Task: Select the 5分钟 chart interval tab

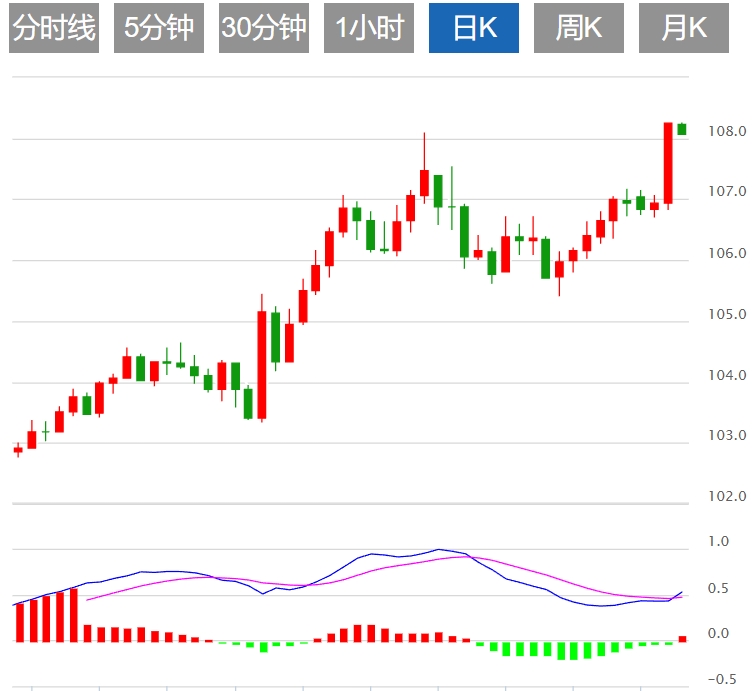Action: coord(159,28)
